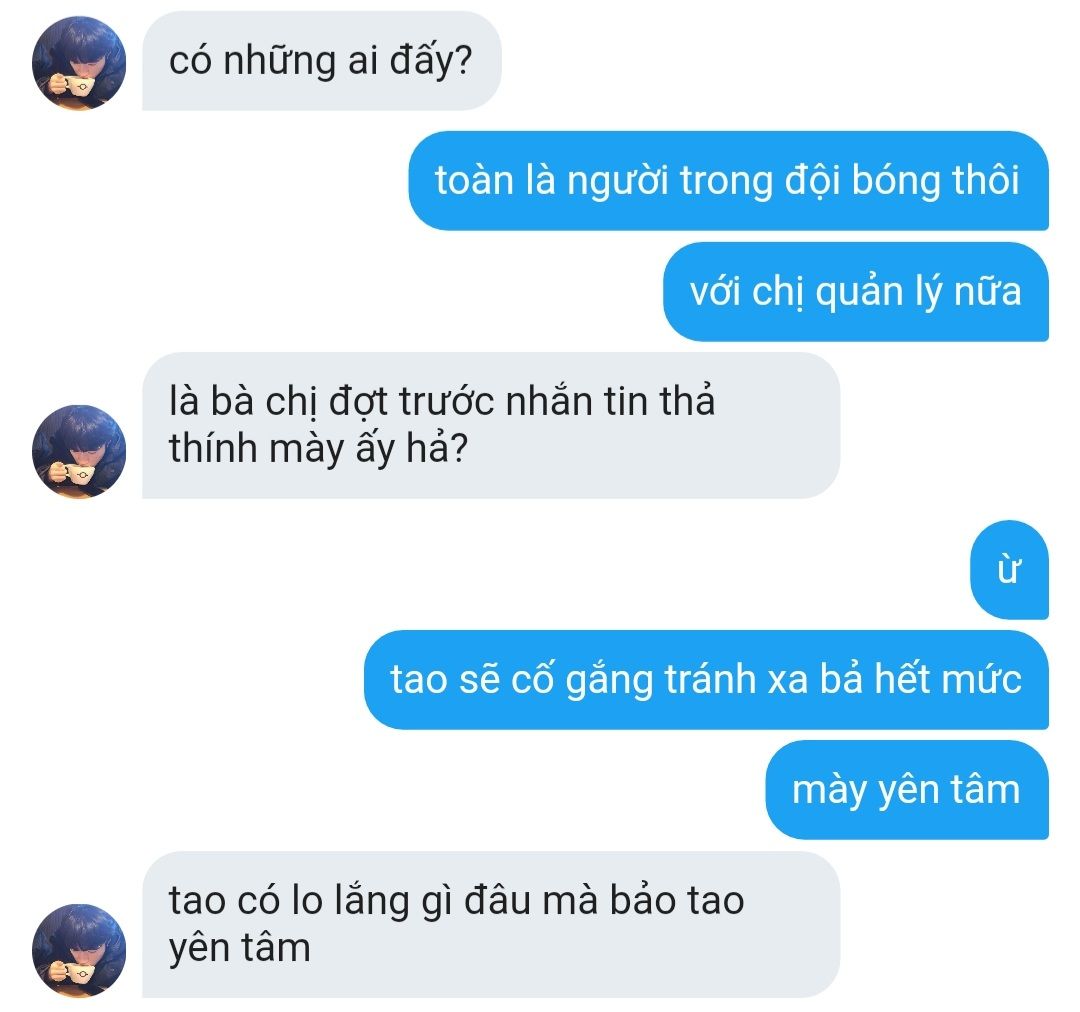
Task: Click the word "thính" in the gray message
Action: 214,450
